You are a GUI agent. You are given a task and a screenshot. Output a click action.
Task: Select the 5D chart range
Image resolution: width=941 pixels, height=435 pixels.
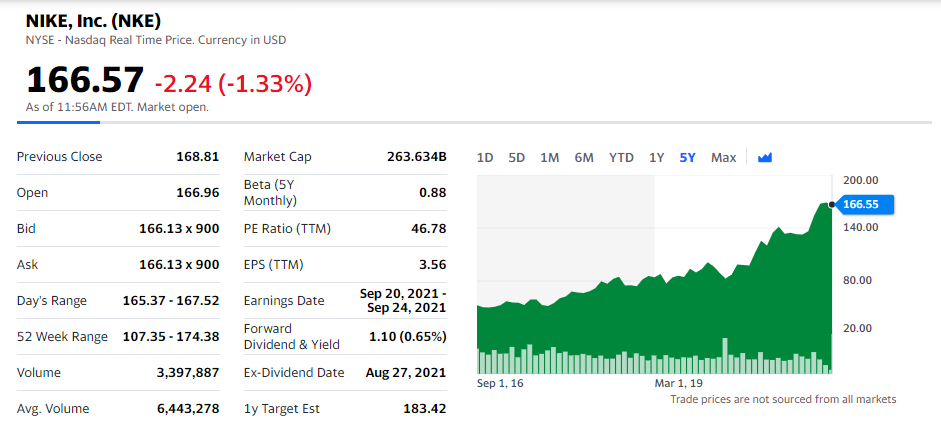[x=517, y=158]
